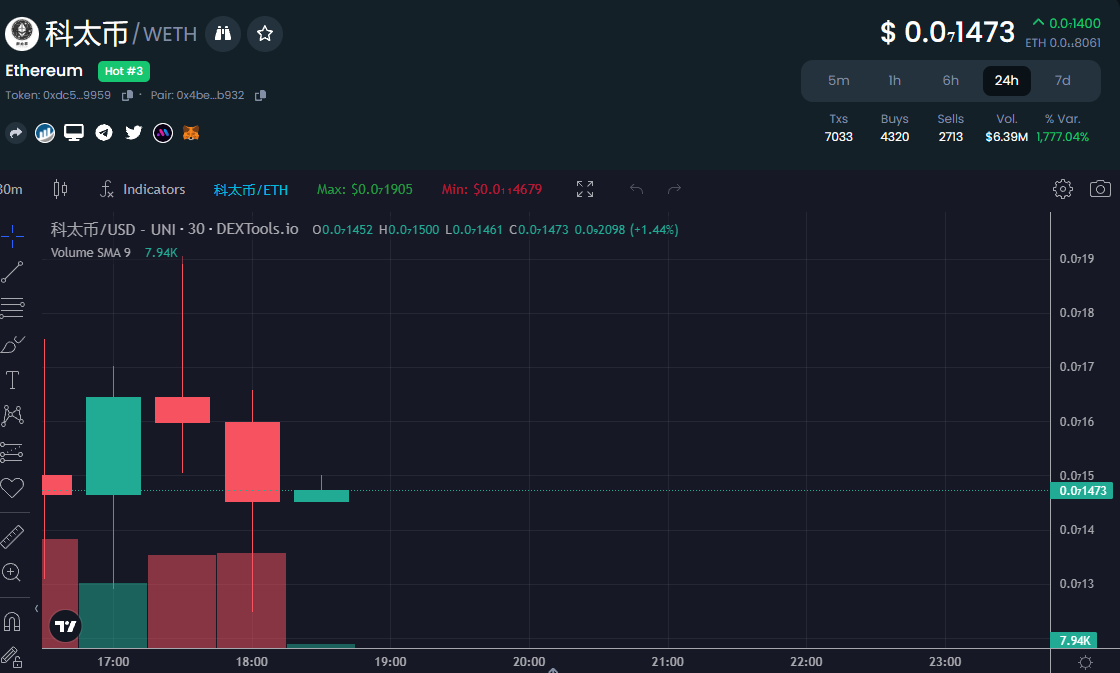Open the time axis settings gear

point(1085,662)
